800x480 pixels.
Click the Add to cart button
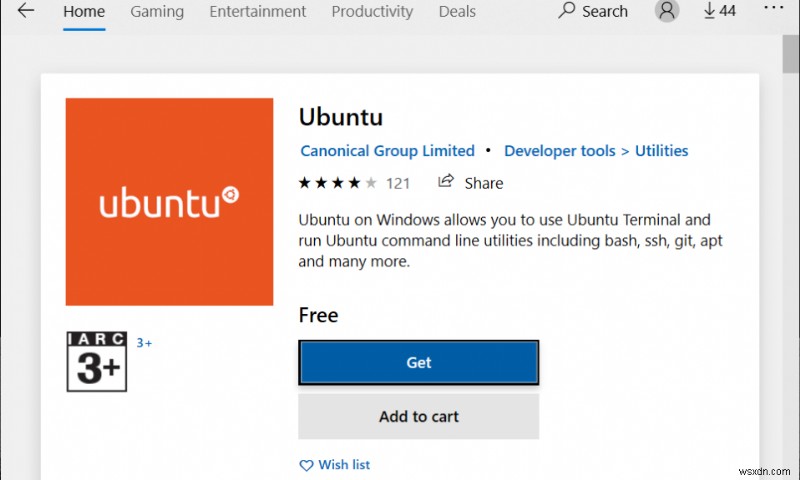418,416
